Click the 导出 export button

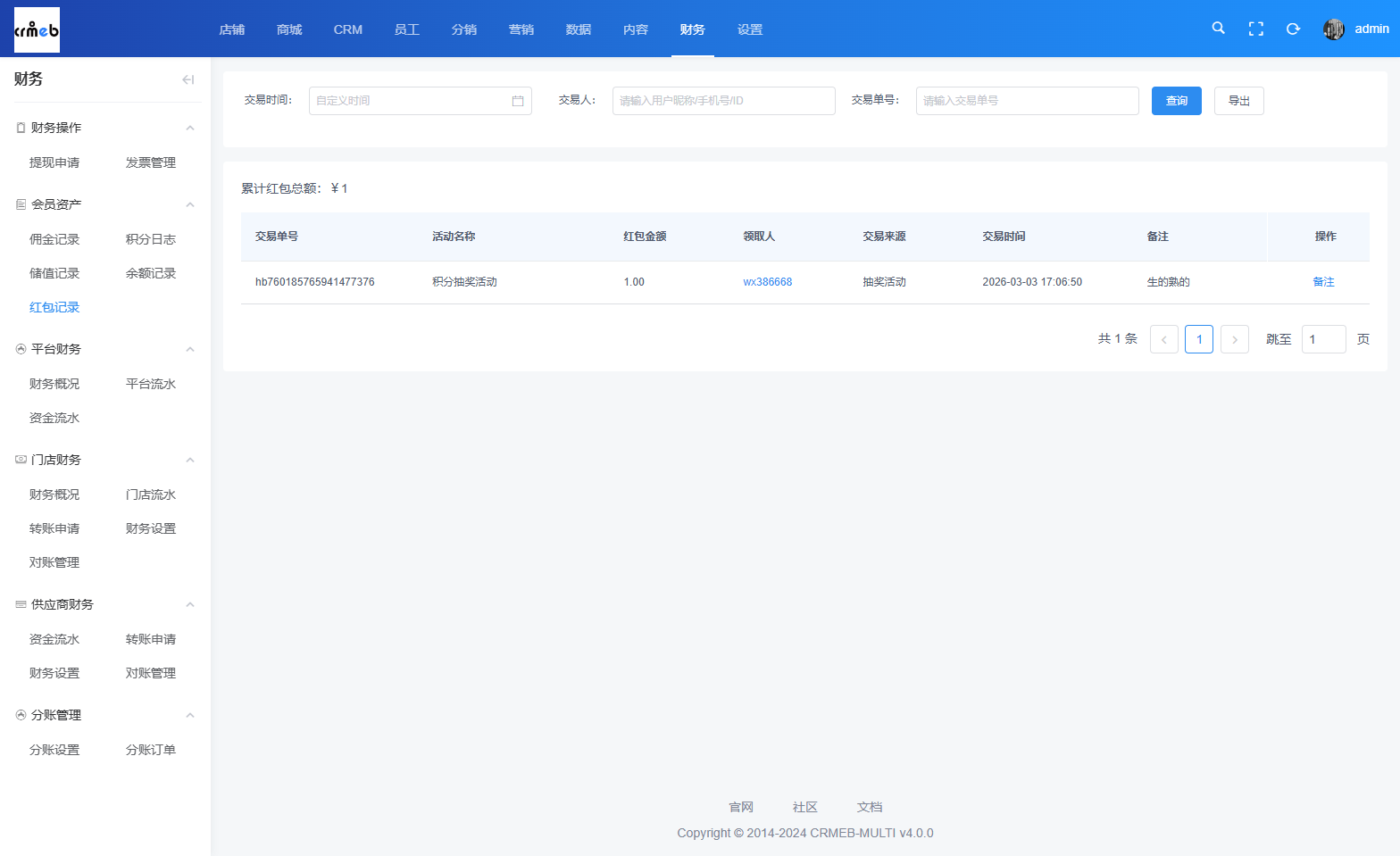point(1238,101)
